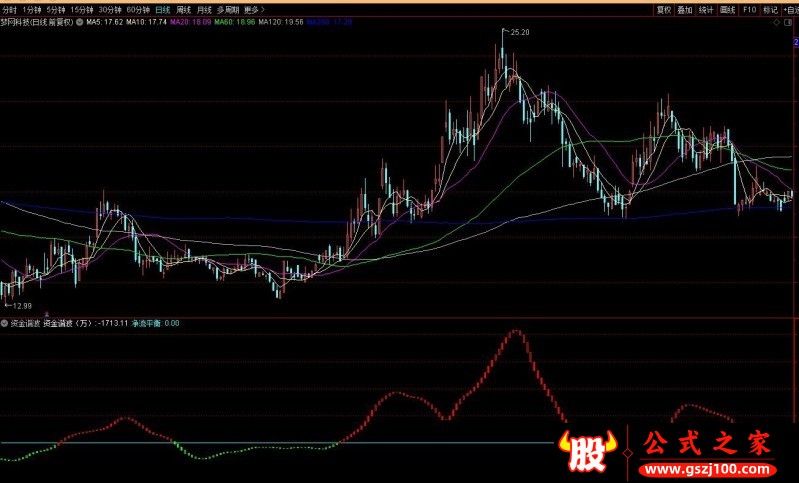Click the 资金谐波（万）: -1713.11 value
The width and height of the screenshot is (799, 483).
click(86, 323)
